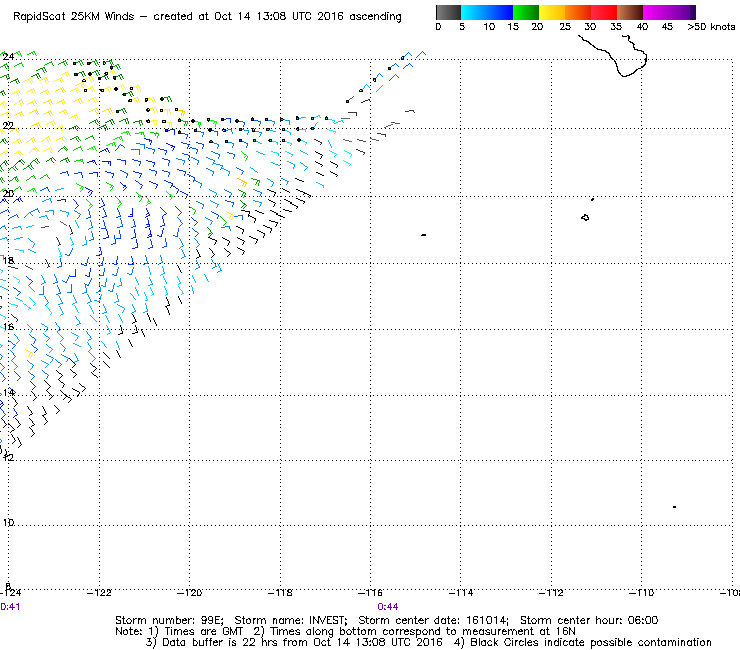Viewport: 740px width, 650px height.
Task: Click the "-114" longitude axis label
Action: click(x=461, y=593)
